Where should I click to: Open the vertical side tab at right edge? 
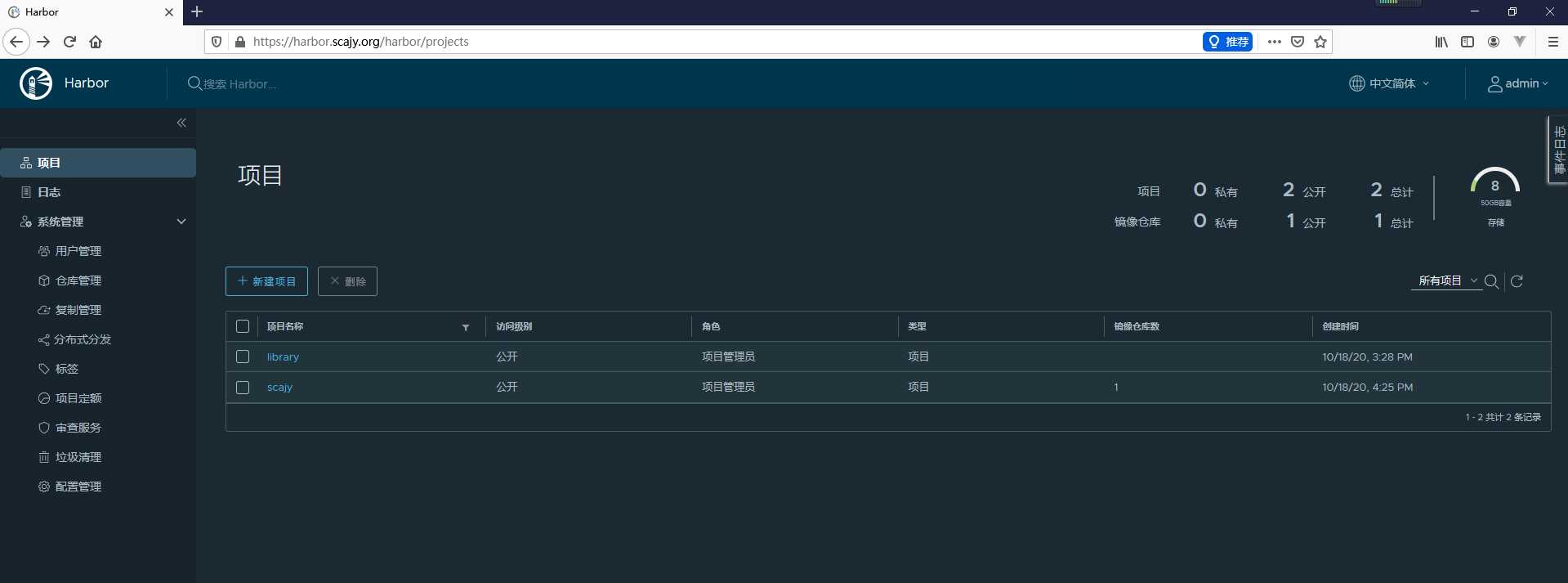1558,150
